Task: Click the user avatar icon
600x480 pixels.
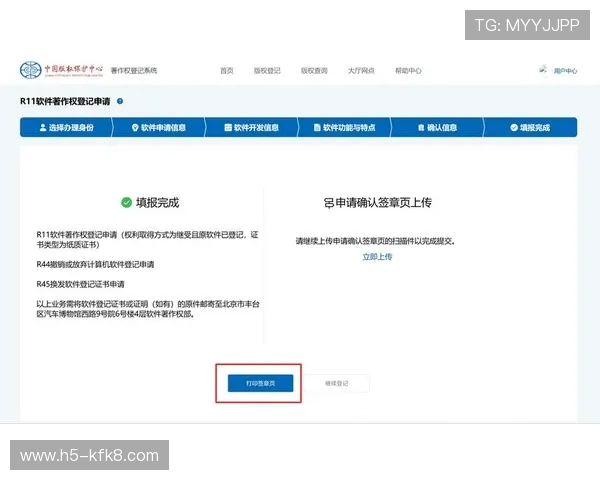Action: [543, 70]
